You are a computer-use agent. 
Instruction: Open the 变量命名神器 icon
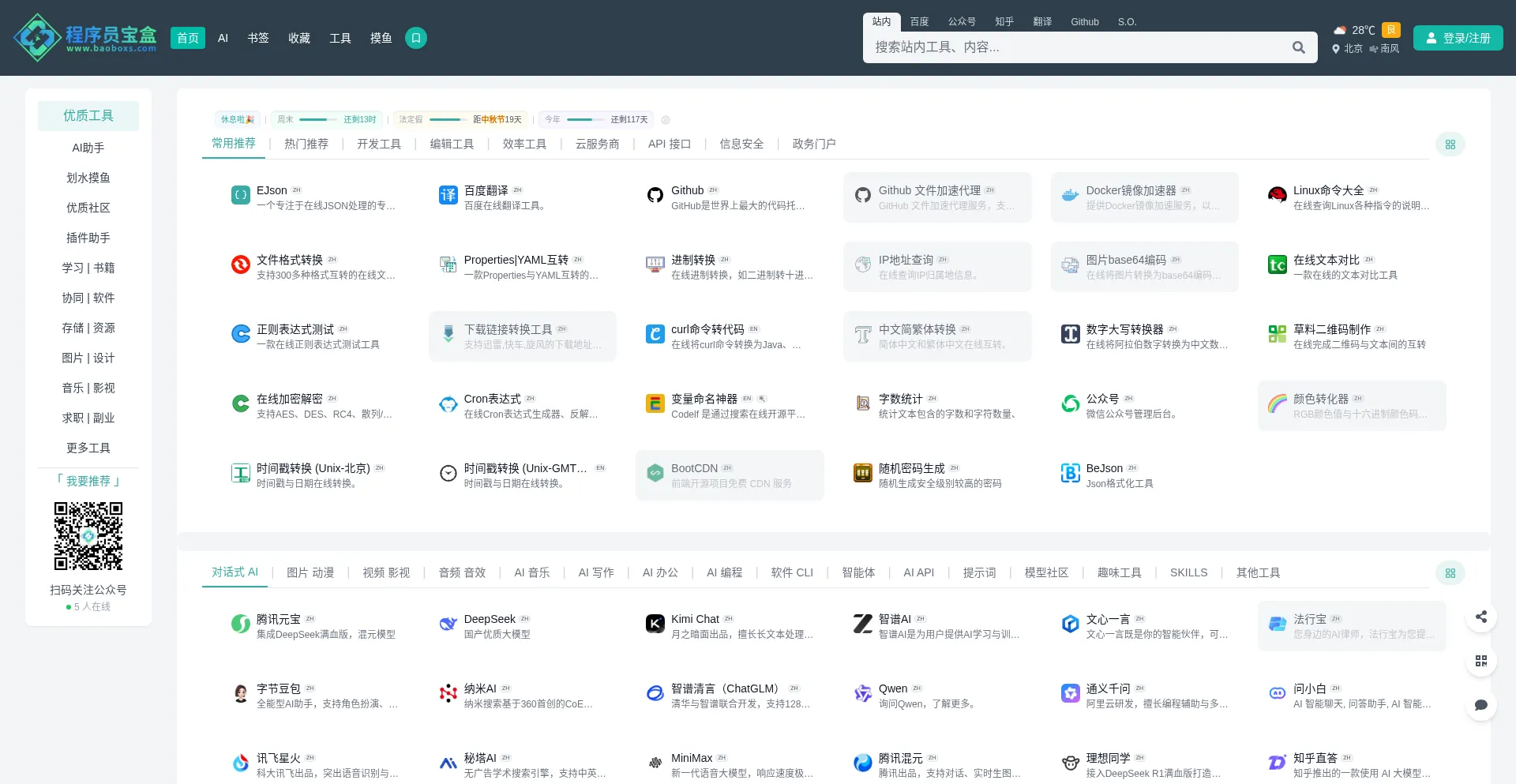tap(655, 403)
